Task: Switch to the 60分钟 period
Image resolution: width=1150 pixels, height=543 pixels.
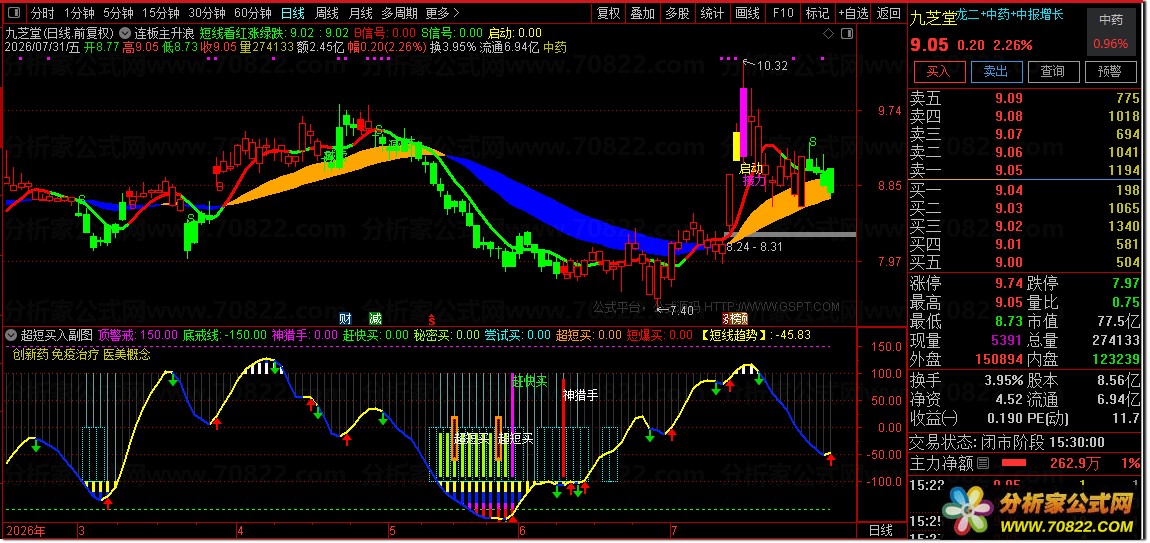Action: 253,12
